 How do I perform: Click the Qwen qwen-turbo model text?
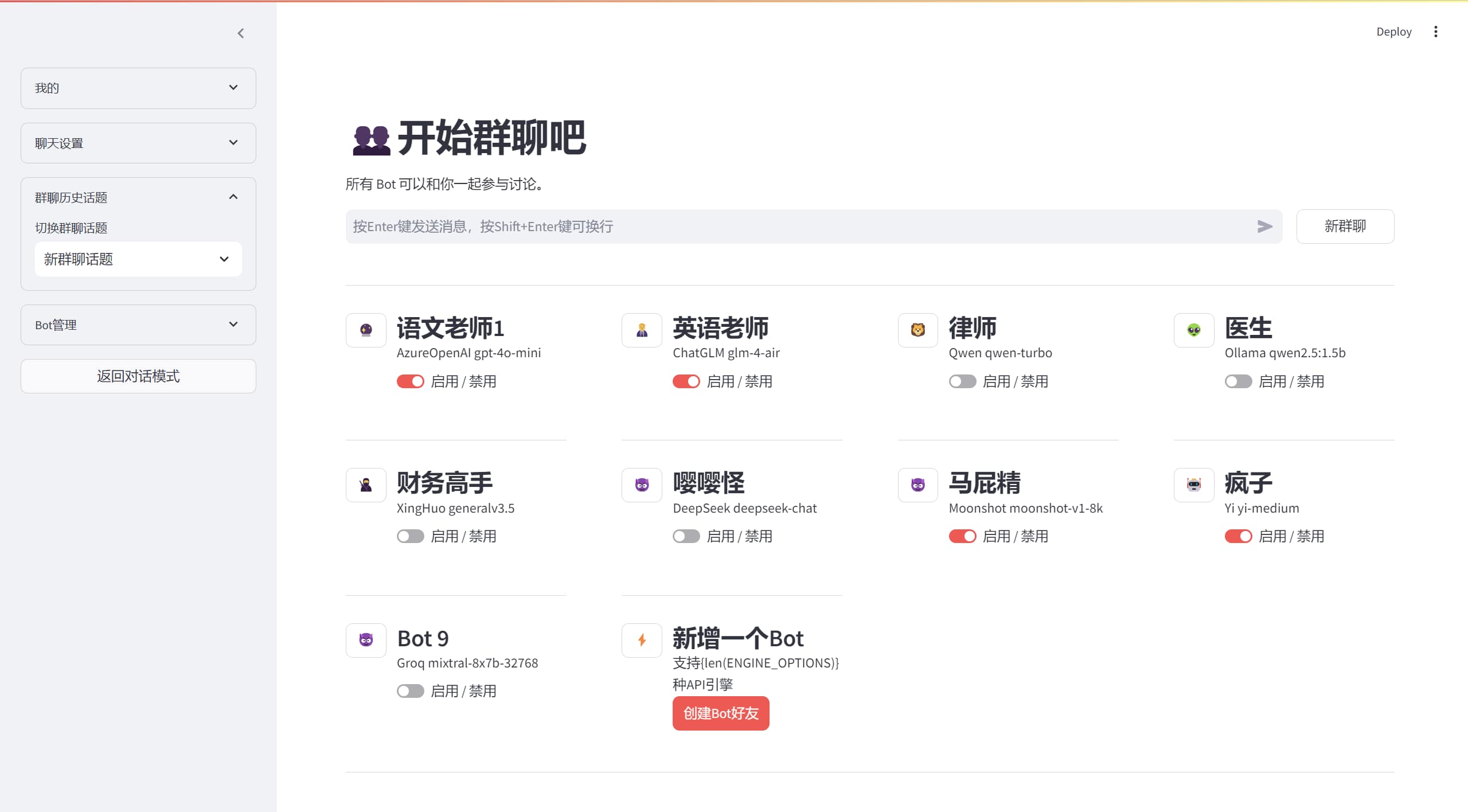1000,353
